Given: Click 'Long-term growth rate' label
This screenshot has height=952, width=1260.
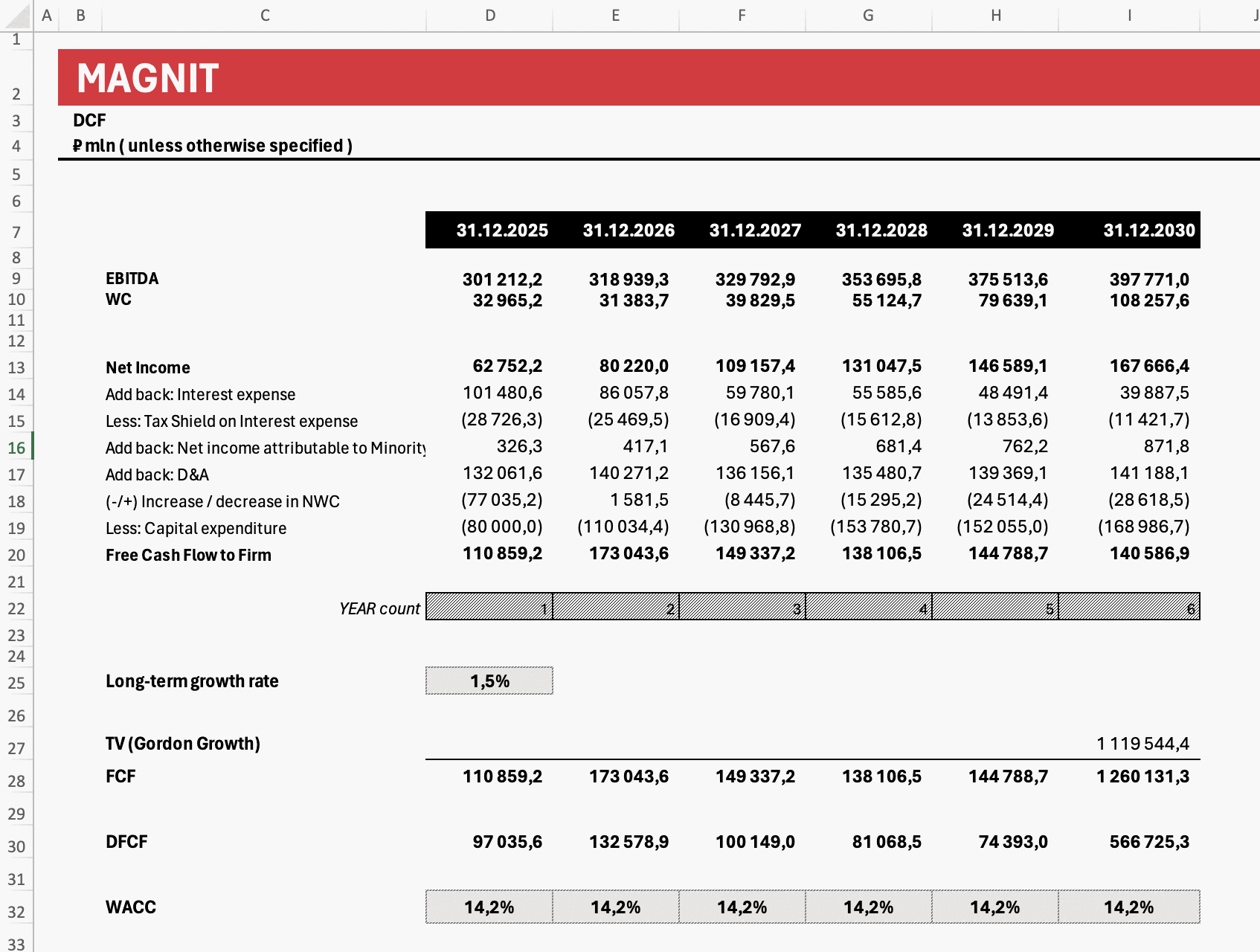Looking at the screenshot, I should click(x=192, y=681).
